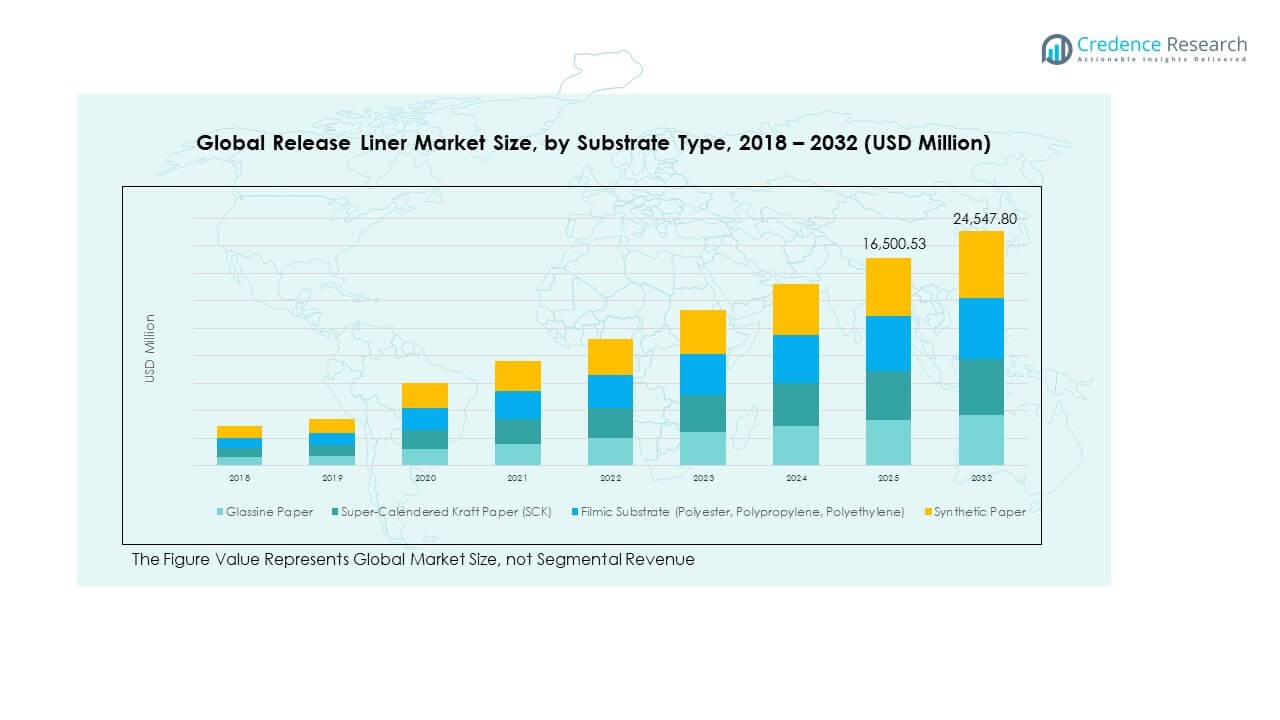This screenshot has height=720, width=1280.
Task: Select the Synthetic Paper legend label
Action: (x=980, y=512)
